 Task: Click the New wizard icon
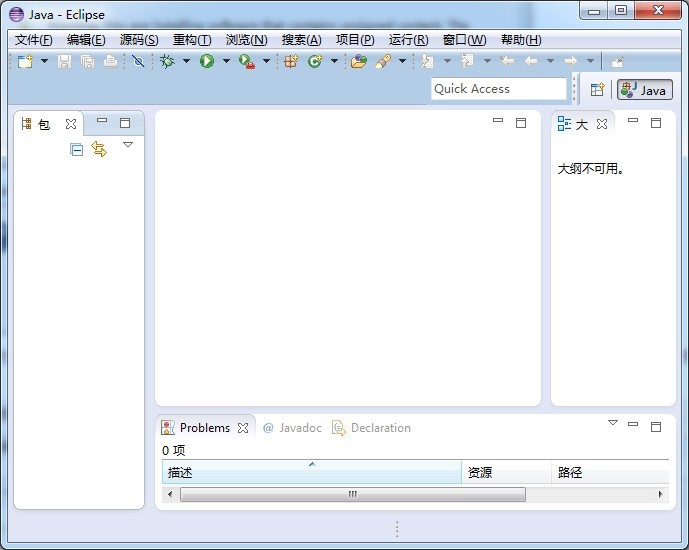[x=25, y=61]
